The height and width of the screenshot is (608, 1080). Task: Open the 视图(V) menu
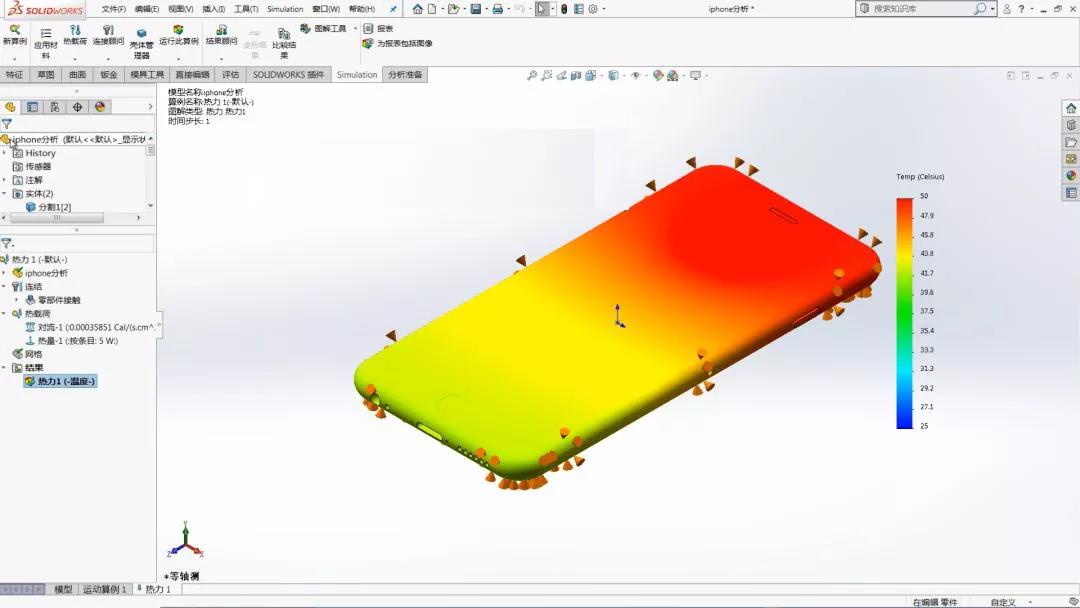tap(180, 9)
